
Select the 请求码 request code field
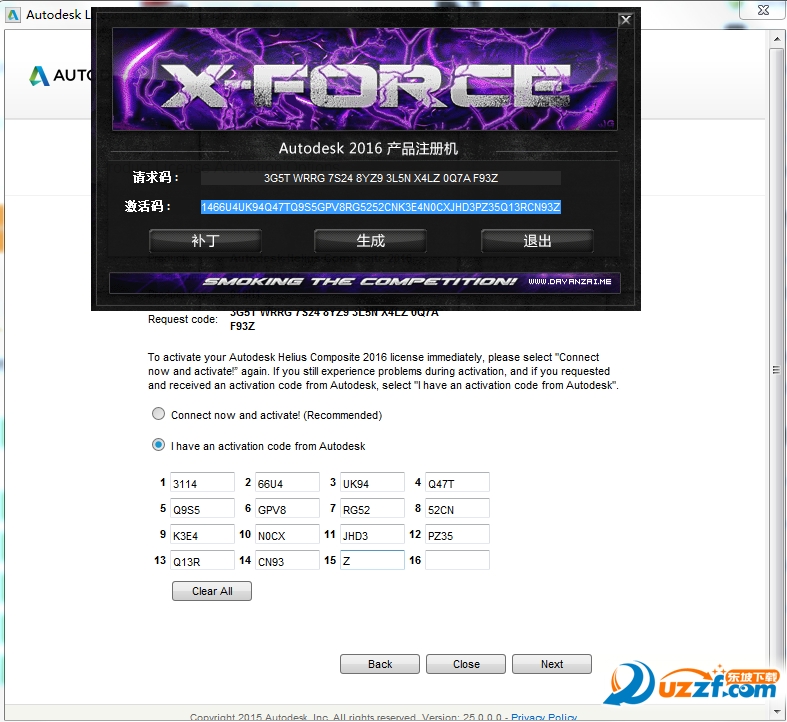tap(380, 178)
